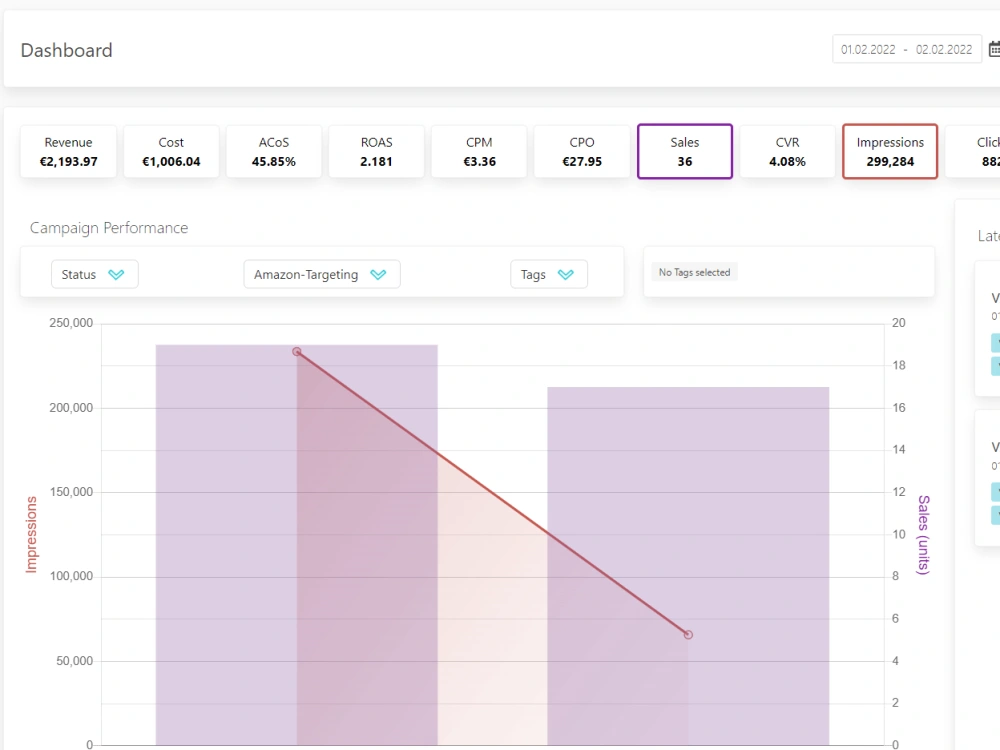Open the Tags dropdown
This screenshot has width=1000, height=750.
[x=548, y=274]
